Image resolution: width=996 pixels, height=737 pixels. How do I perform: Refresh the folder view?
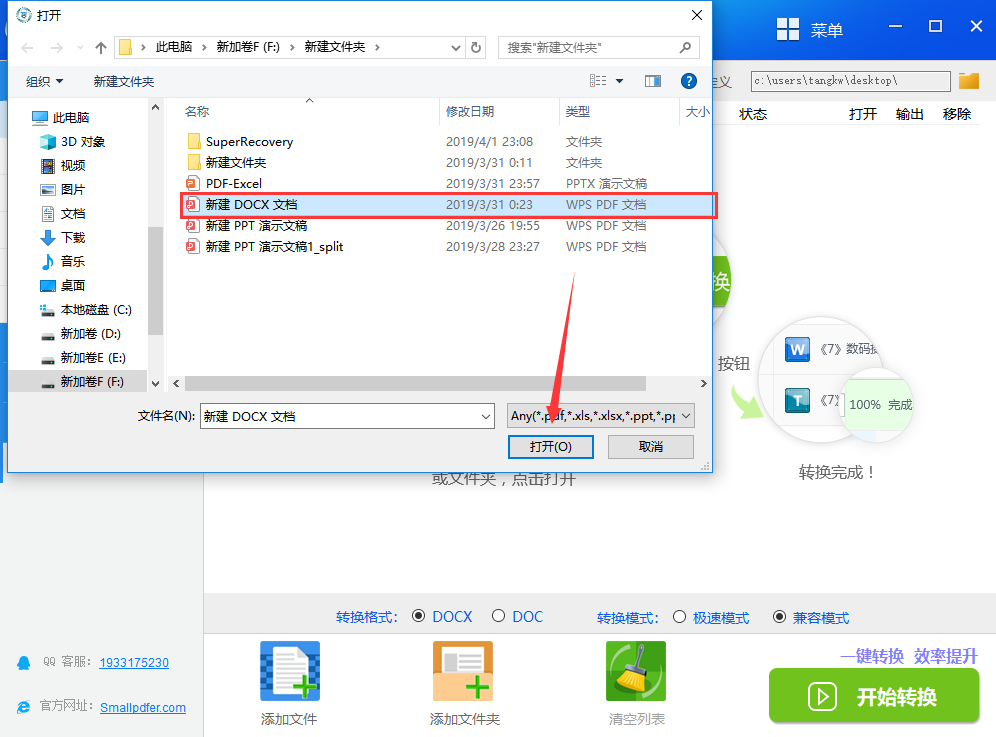(476, 48)
